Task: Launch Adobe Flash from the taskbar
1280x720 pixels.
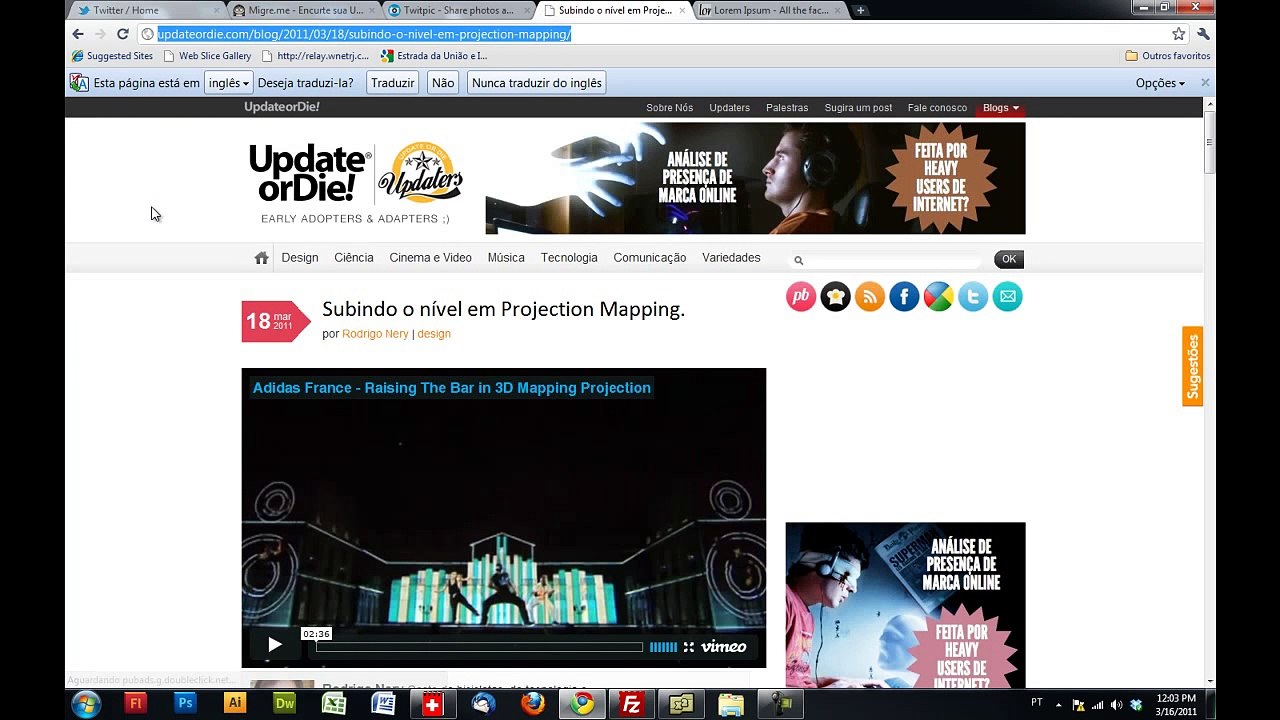Action: (136, 704)
